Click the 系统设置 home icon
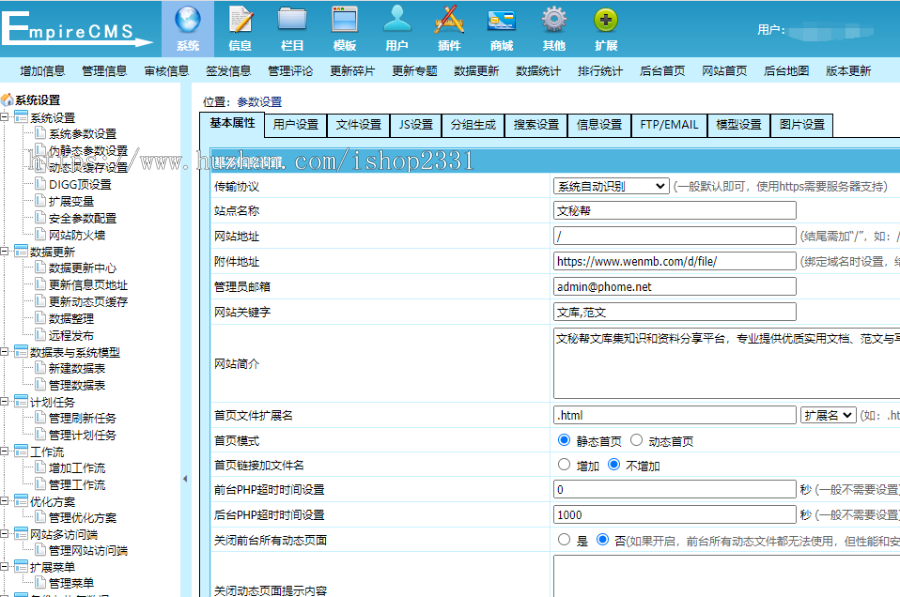Viewport: 900px width, 597px height. pos(7,100)
